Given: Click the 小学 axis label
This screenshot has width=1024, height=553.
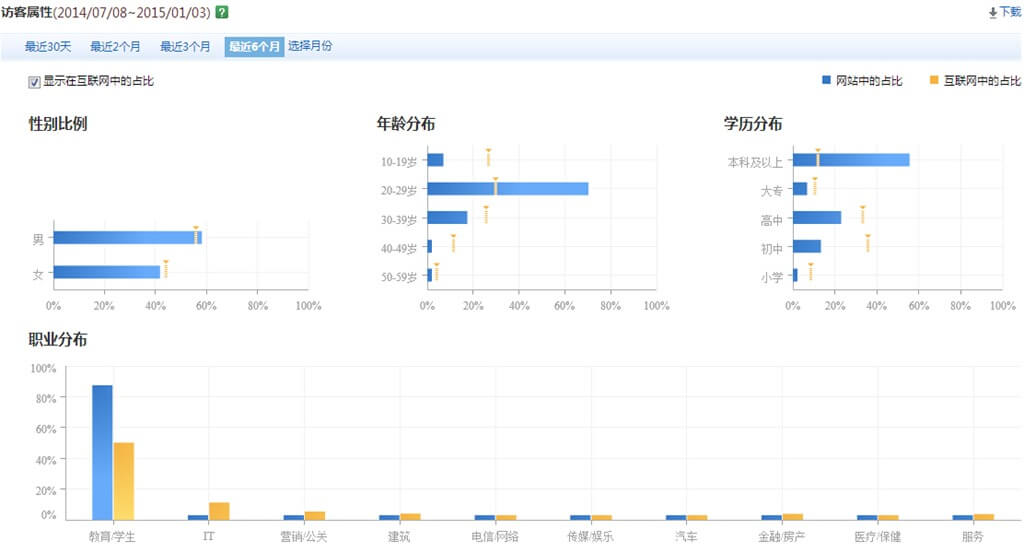Looking at the screenshot, I should pos(771,277).
